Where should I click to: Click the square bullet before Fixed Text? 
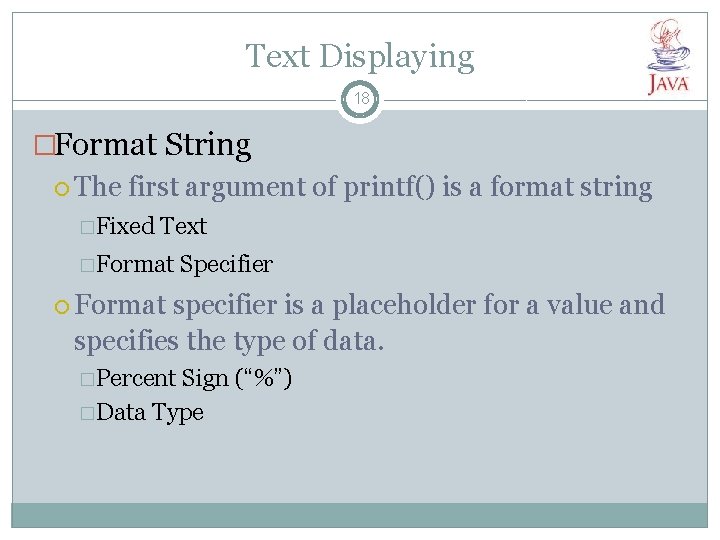click(x=89, y=227)
